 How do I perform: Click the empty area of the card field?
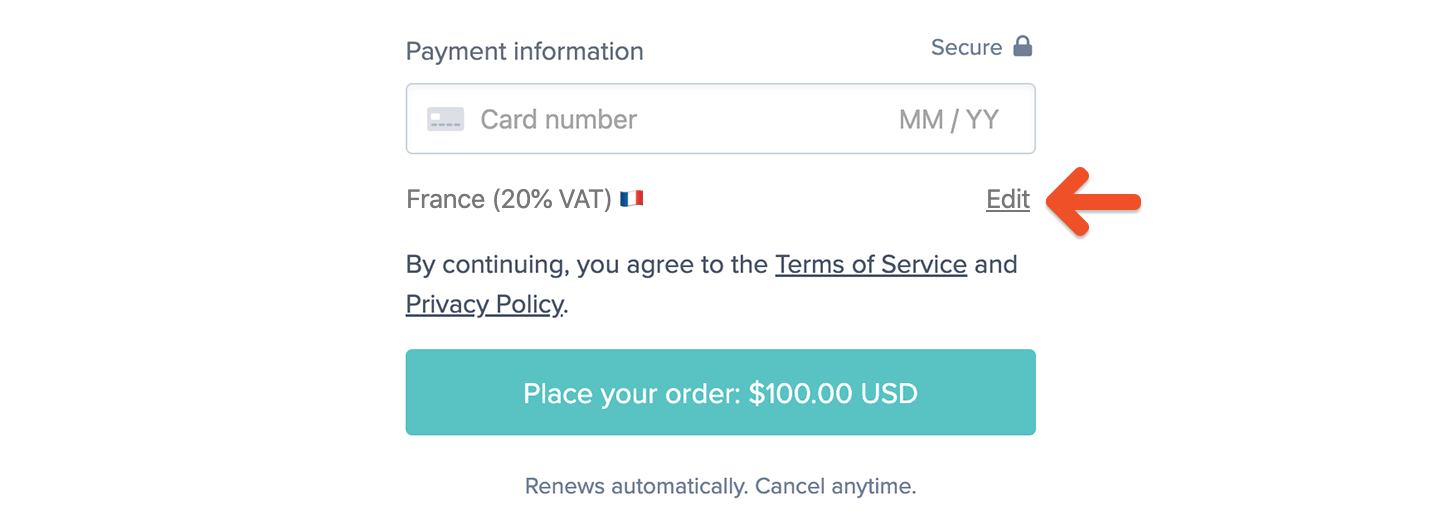[765, 119]
